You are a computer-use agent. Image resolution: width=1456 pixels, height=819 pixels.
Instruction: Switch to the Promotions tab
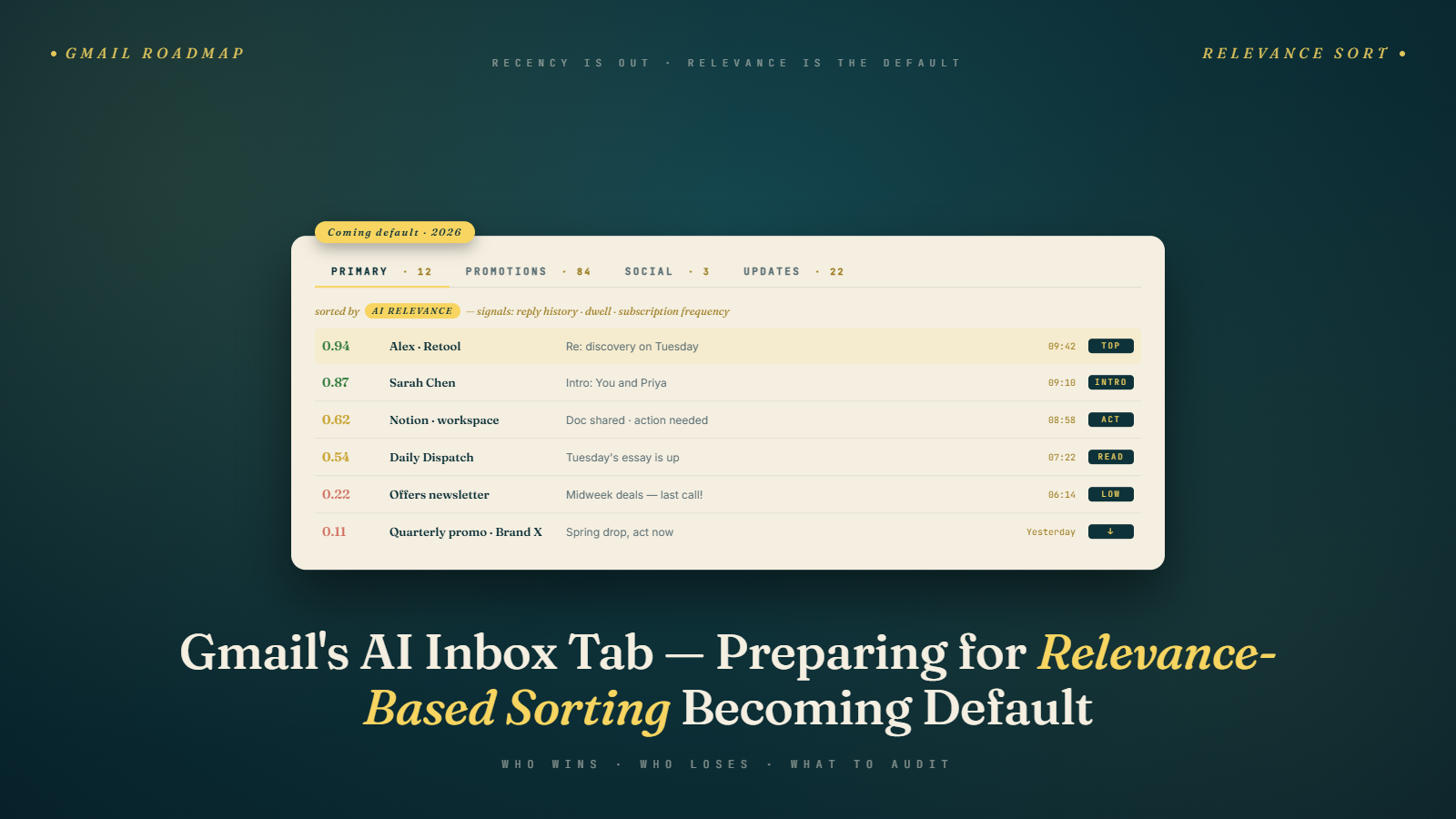click(x=528, y=271)
